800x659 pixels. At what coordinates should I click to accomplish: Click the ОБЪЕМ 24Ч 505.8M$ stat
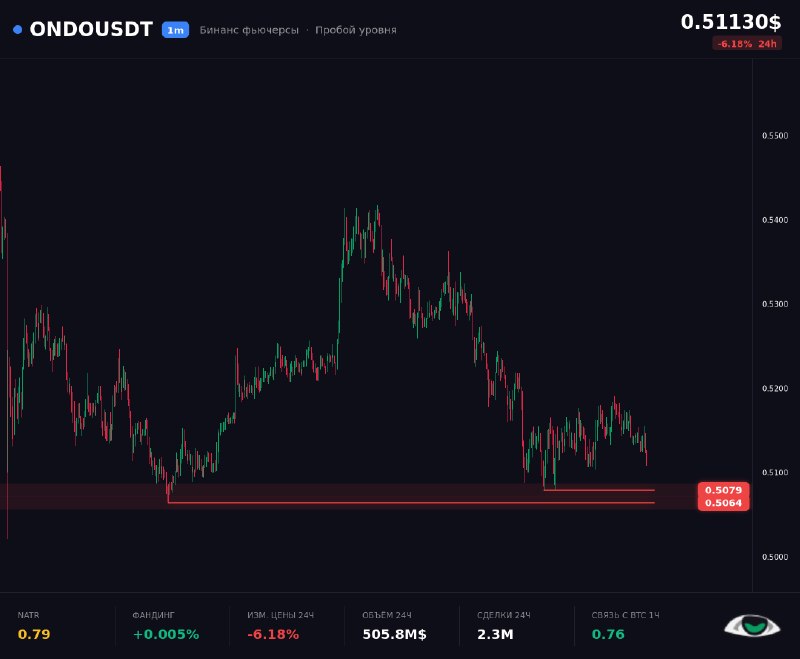click(x=394, y=626)
